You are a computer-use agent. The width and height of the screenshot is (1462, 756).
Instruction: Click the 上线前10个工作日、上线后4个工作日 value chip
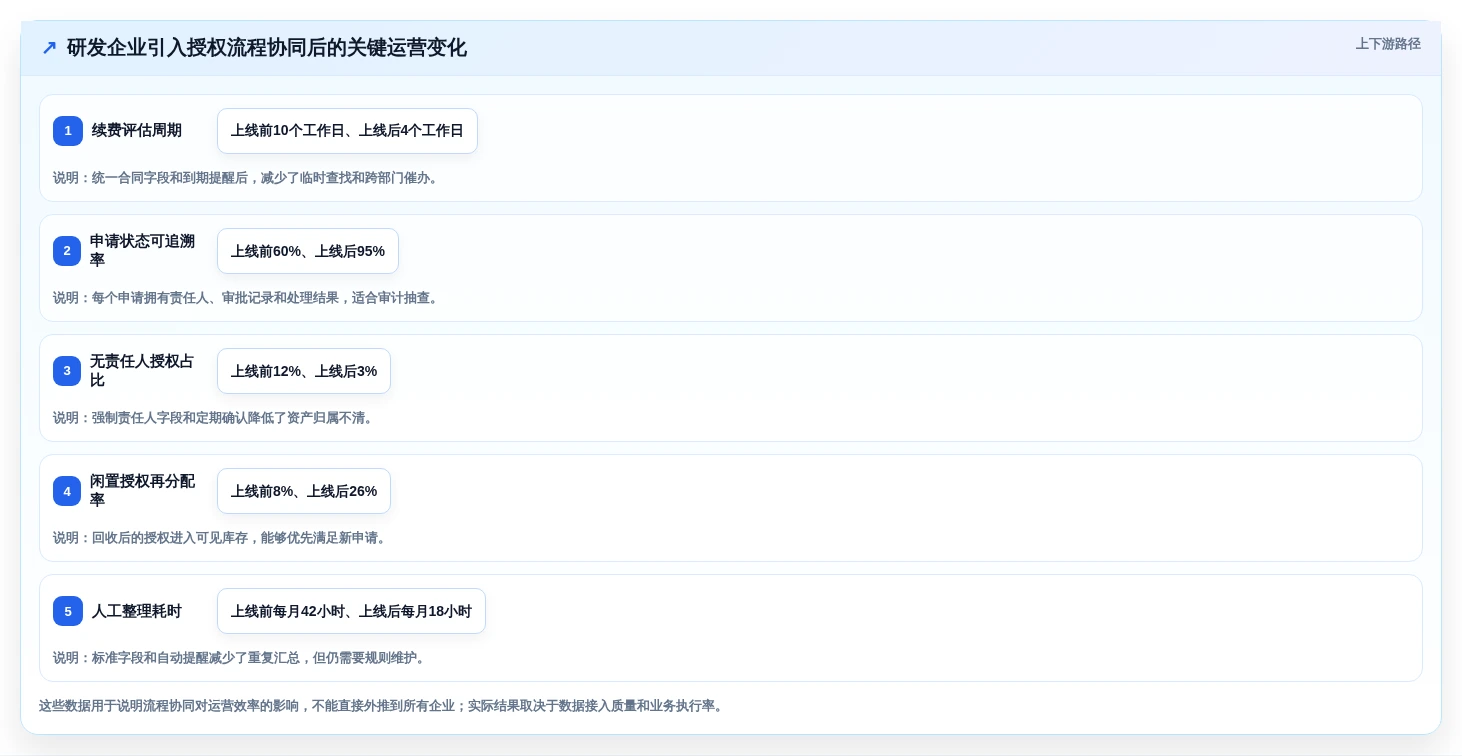(x=347, y=131)
